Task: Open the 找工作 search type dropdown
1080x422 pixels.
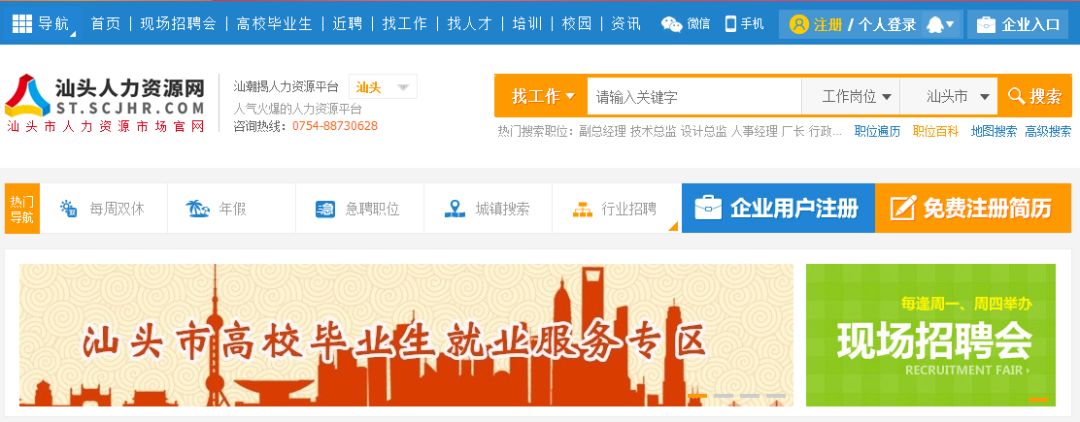Action: (542, 96)
